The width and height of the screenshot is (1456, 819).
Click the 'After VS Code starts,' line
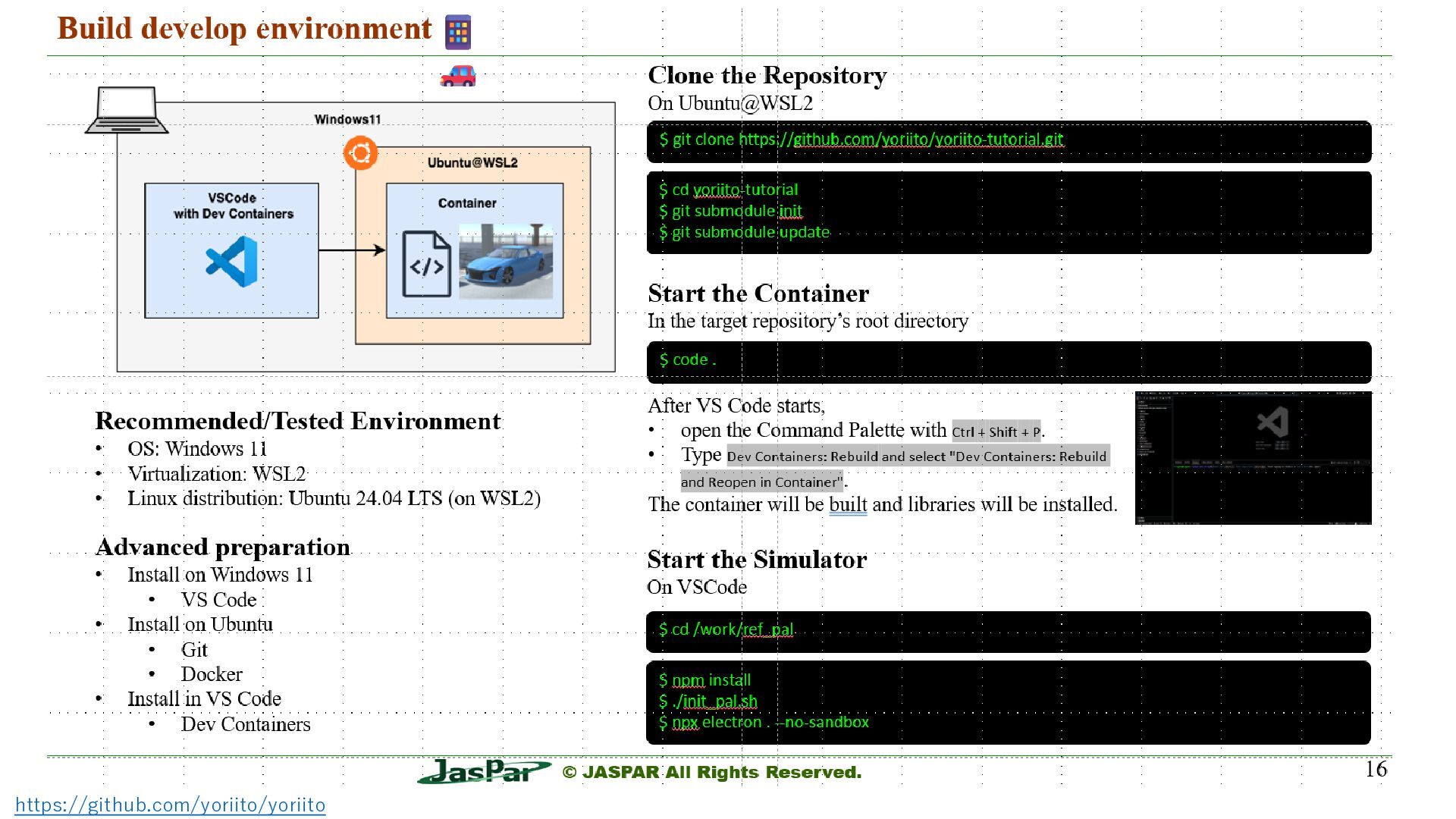pyautogui.click(x=736, y=406)
